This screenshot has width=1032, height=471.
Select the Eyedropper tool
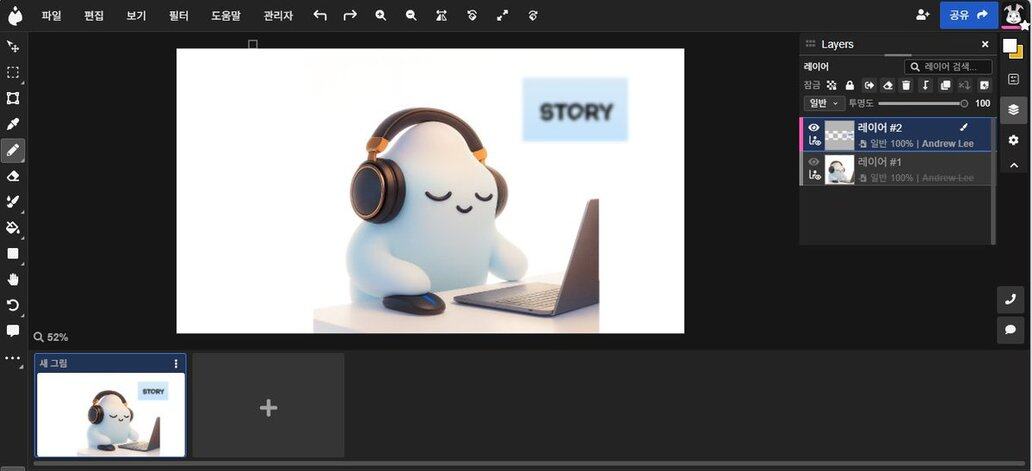tap(13, 124)
